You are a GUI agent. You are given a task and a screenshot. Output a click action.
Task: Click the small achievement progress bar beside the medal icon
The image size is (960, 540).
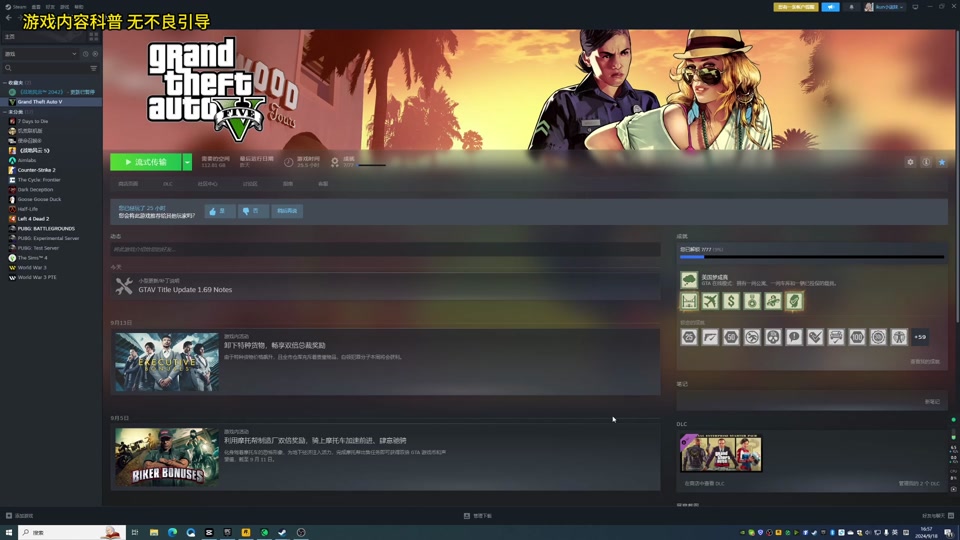[x=372, y=165]
